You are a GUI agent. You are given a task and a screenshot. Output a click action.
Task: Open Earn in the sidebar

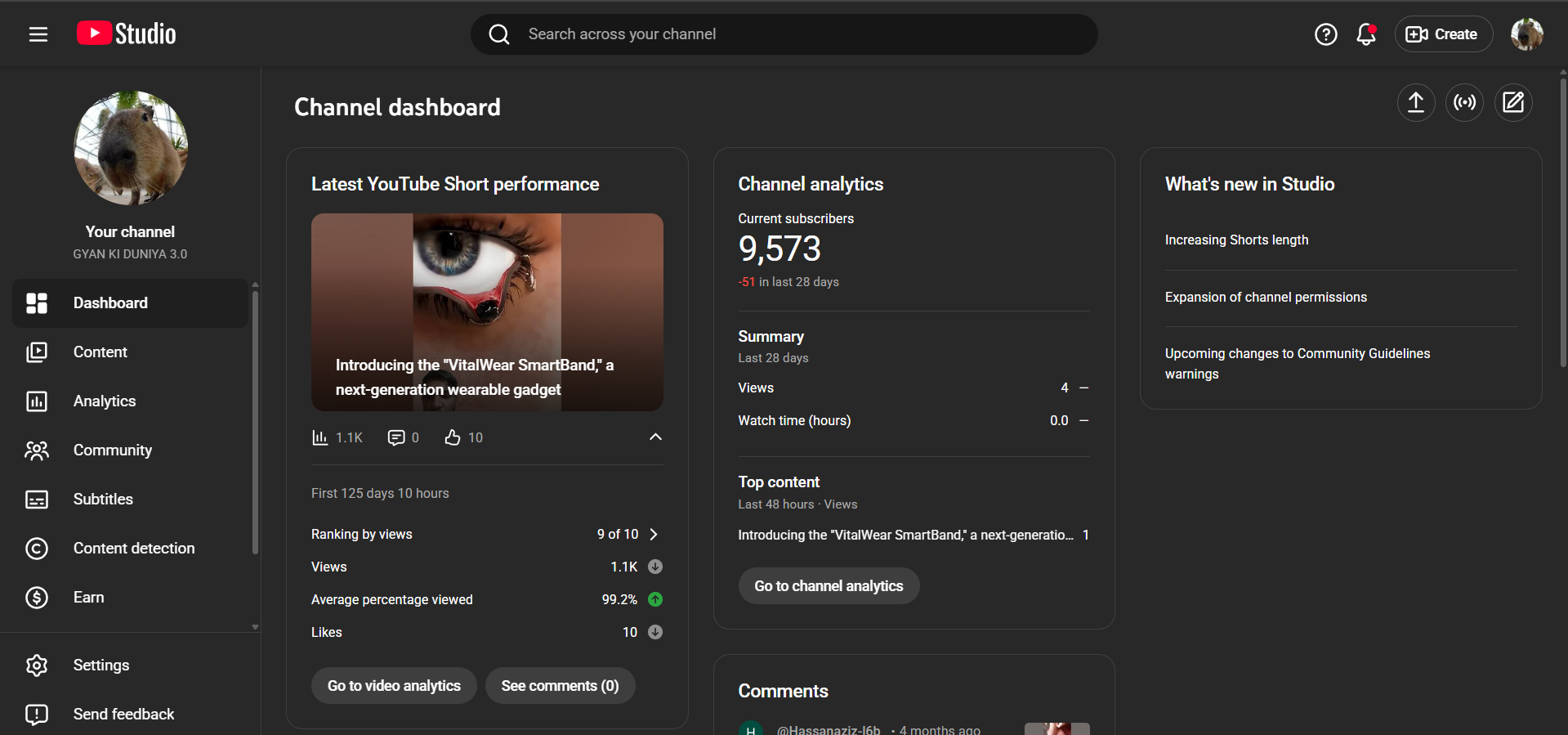pos(88,598)
